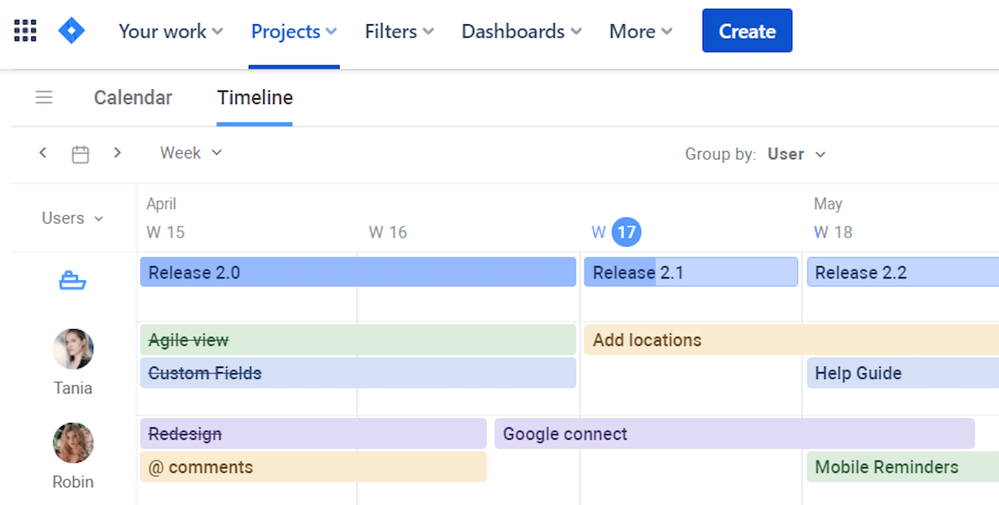Select the Timeline tab
999x505 pixels.
255,97
